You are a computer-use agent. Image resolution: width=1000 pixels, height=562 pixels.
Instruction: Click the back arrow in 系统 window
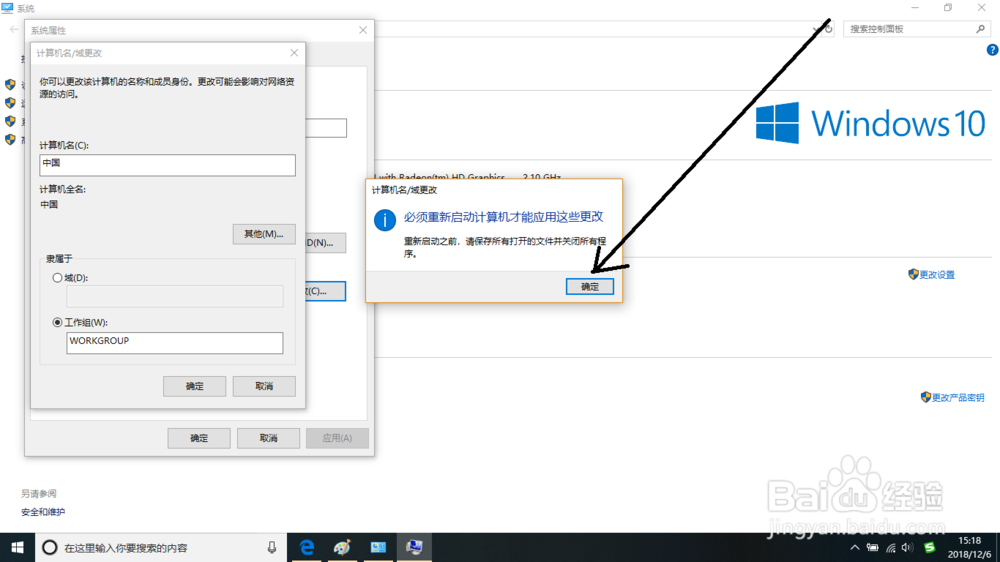click(13, 29)
